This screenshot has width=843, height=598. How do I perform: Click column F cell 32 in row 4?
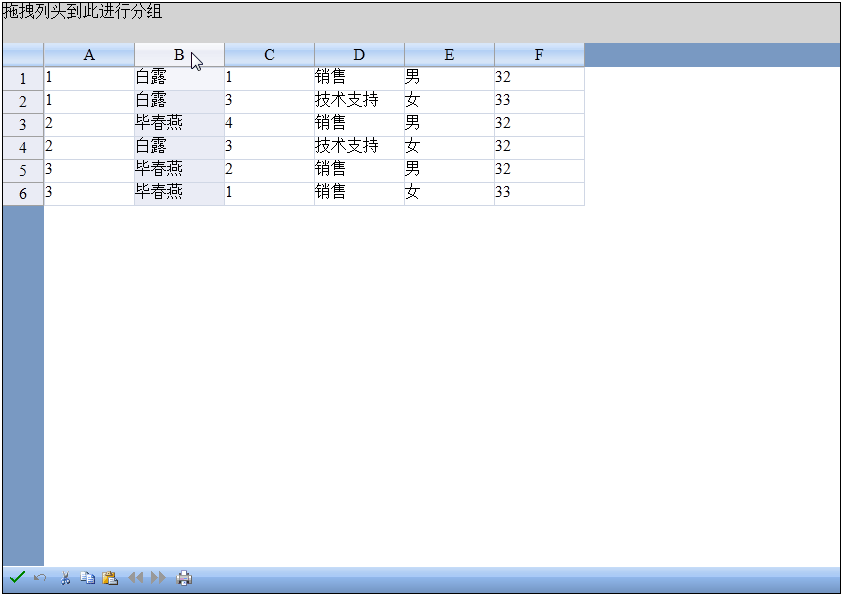(x=539, y=148)
